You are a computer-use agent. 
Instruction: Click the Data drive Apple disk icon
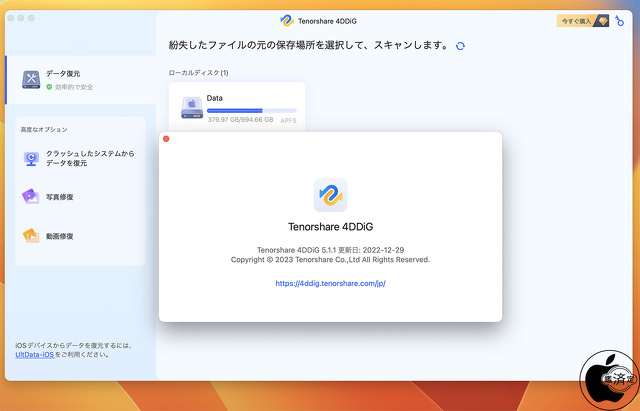[192, 107]
